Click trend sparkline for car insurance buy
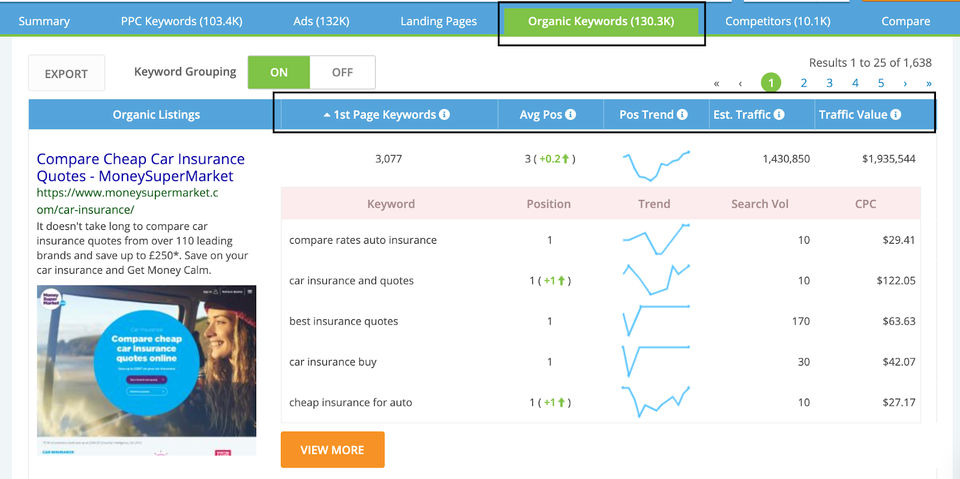Viewport: 960px width, 479px height. tap(656, 360)
